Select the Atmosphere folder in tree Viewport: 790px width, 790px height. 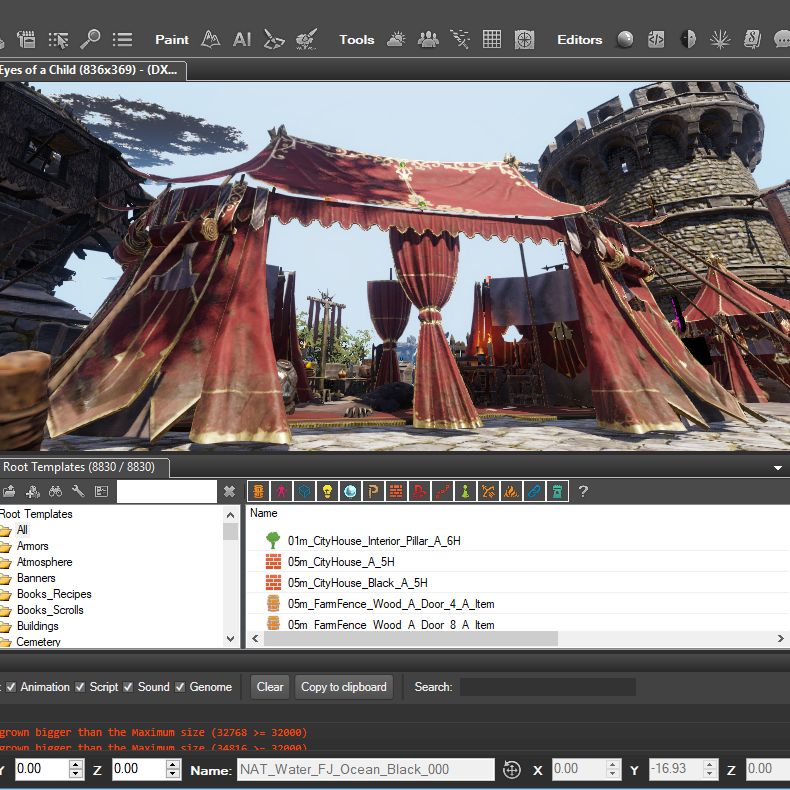[x=44, y=562]
